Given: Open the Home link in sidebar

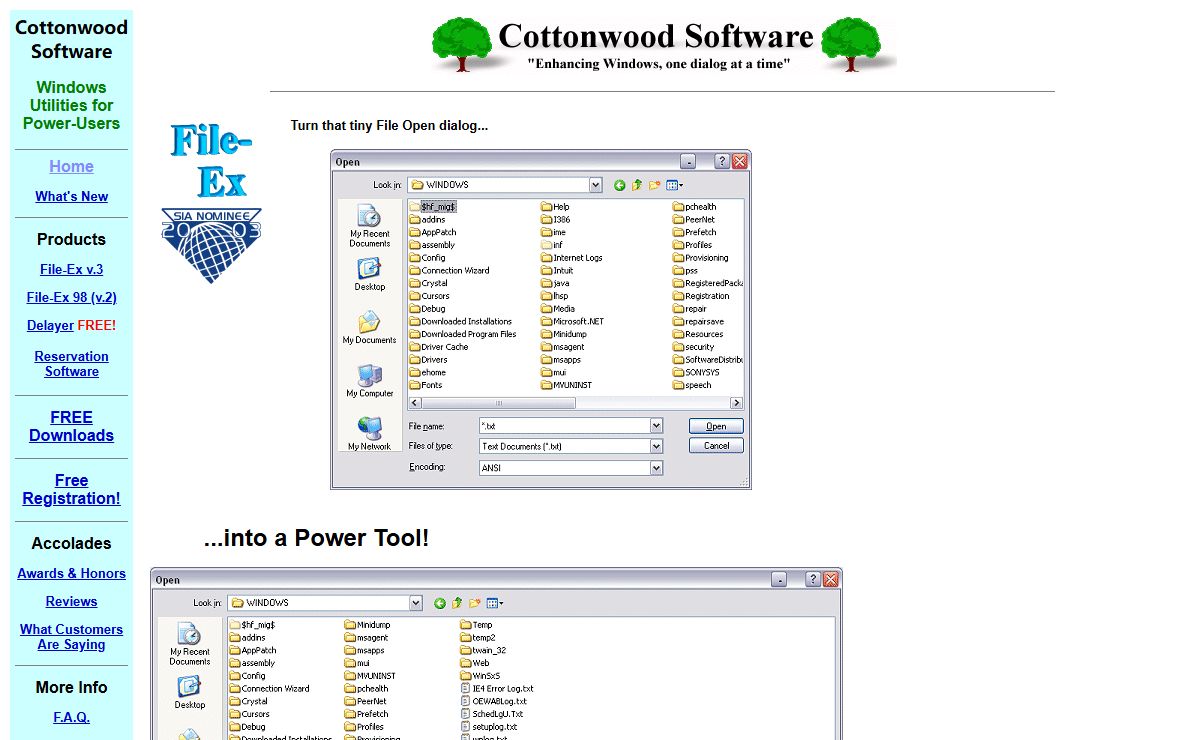Looking at the screenshot, I should (x=71, y=166).
